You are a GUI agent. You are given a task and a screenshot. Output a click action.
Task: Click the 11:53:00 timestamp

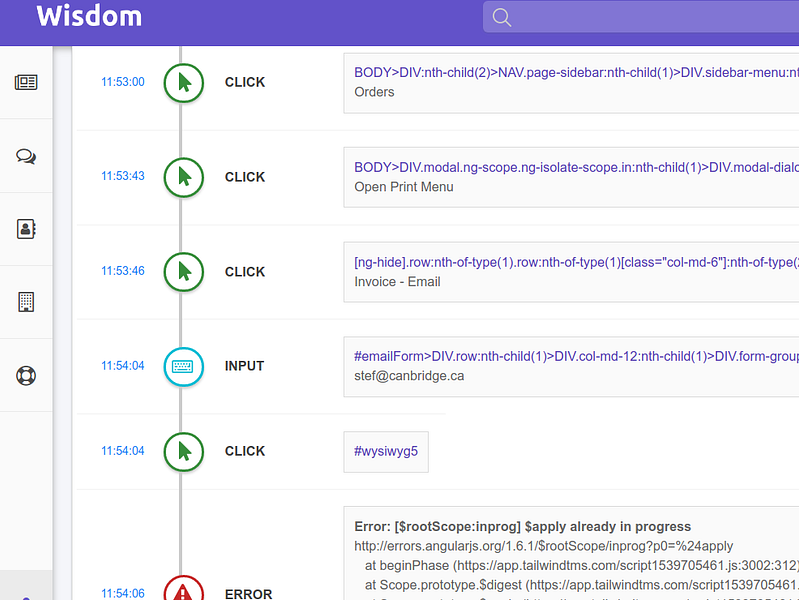(x=123, y=82)
